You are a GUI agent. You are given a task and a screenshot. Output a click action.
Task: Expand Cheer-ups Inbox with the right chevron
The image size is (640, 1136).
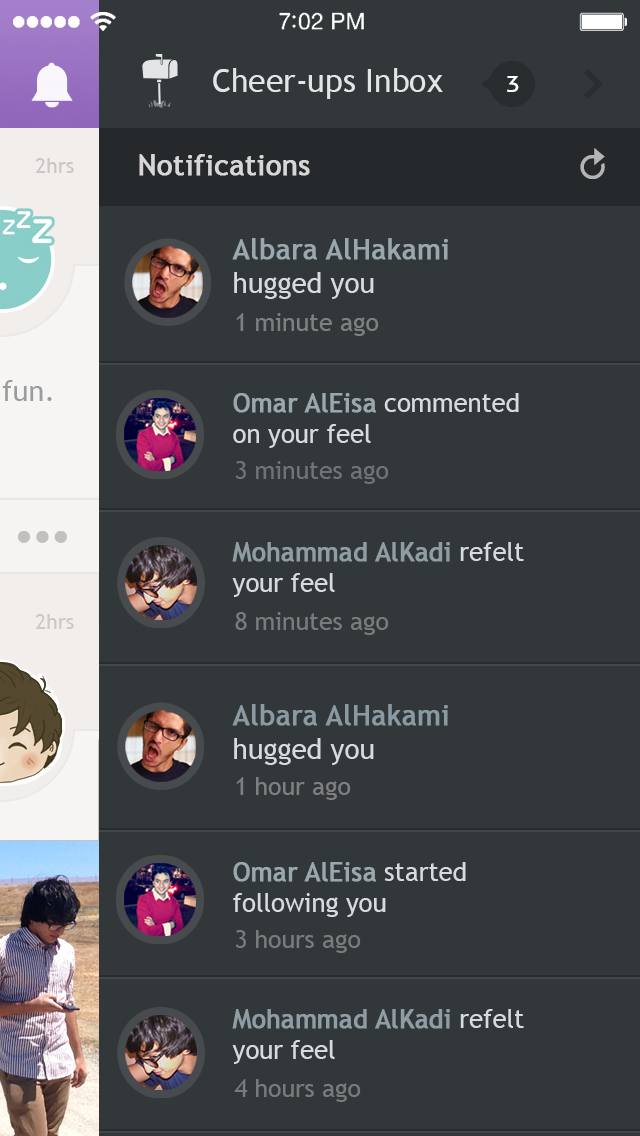(x=594, y=84)
